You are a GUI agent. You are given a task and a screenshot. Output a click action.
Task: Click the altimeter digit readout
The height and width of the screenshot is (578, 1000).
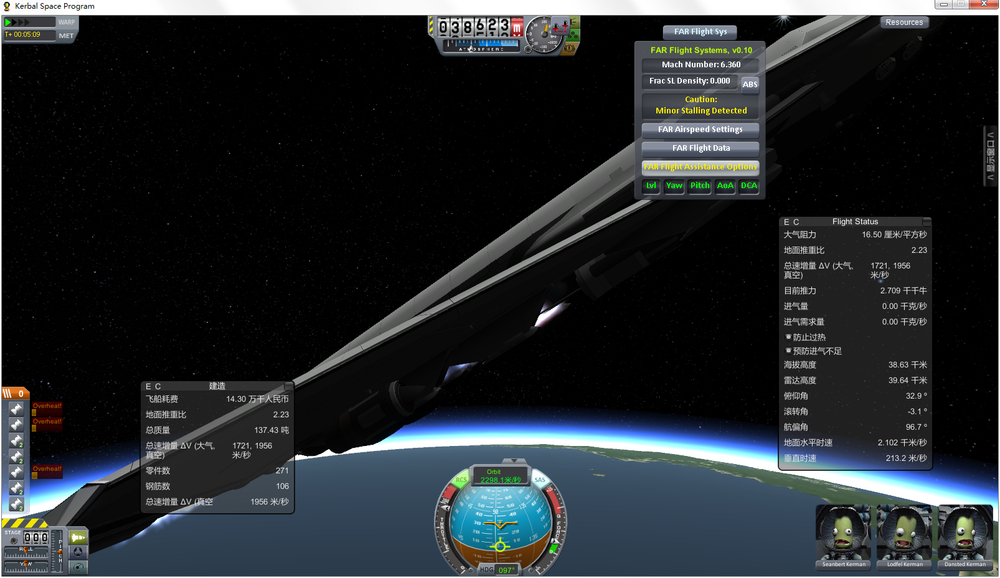[474, 27]
